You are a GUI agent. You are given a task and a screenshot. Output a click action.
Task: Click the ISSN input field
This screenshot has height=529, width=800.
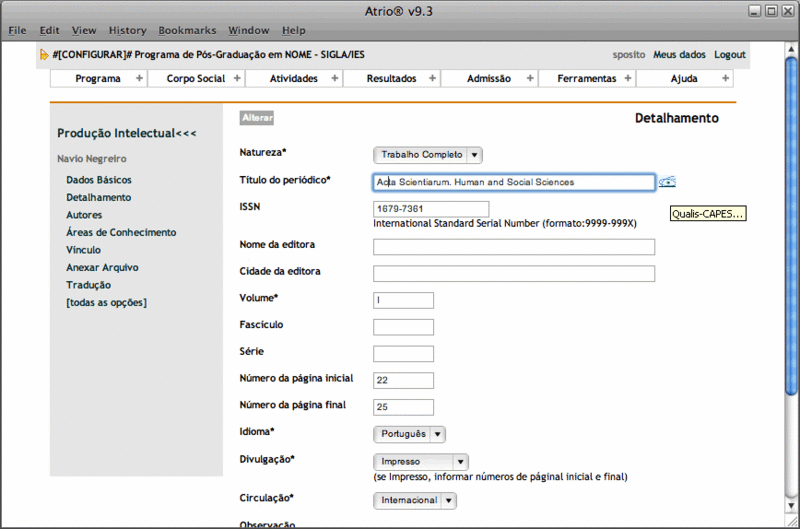point(431,208)
